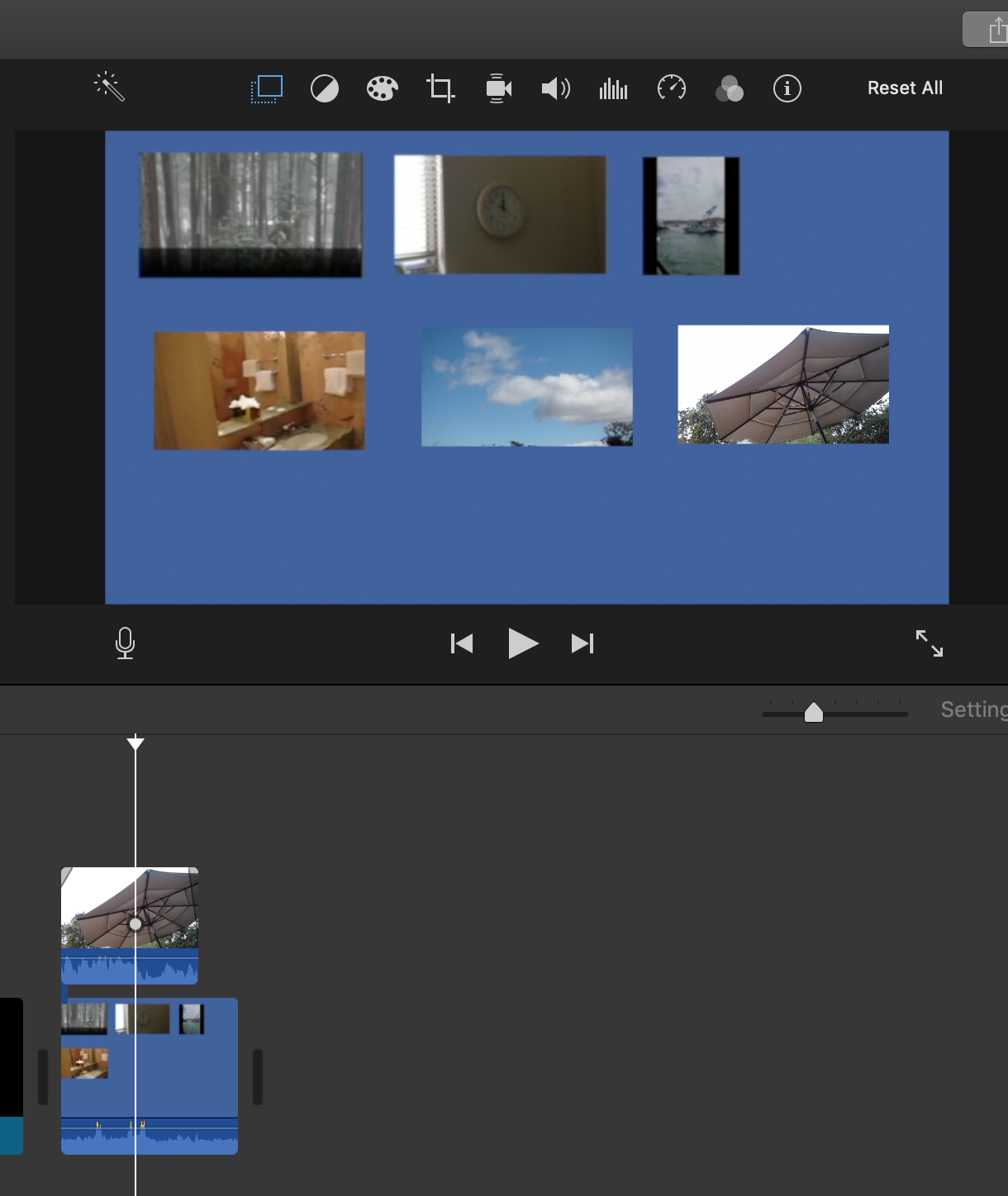The height and width of the screenshot is (1196, 1008).
Task: Open noise reduction and equalizer icon
Action: tap(613, 88)
